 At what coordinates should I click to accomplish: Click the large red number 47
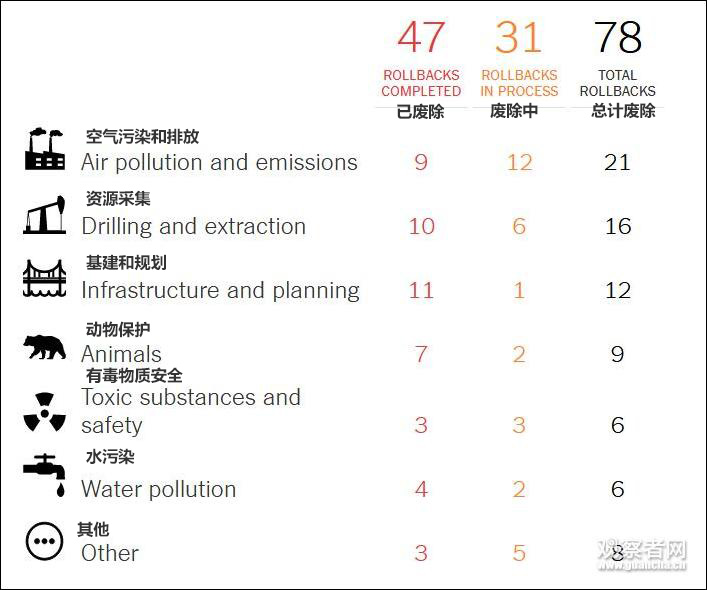[x=421, y=38]
